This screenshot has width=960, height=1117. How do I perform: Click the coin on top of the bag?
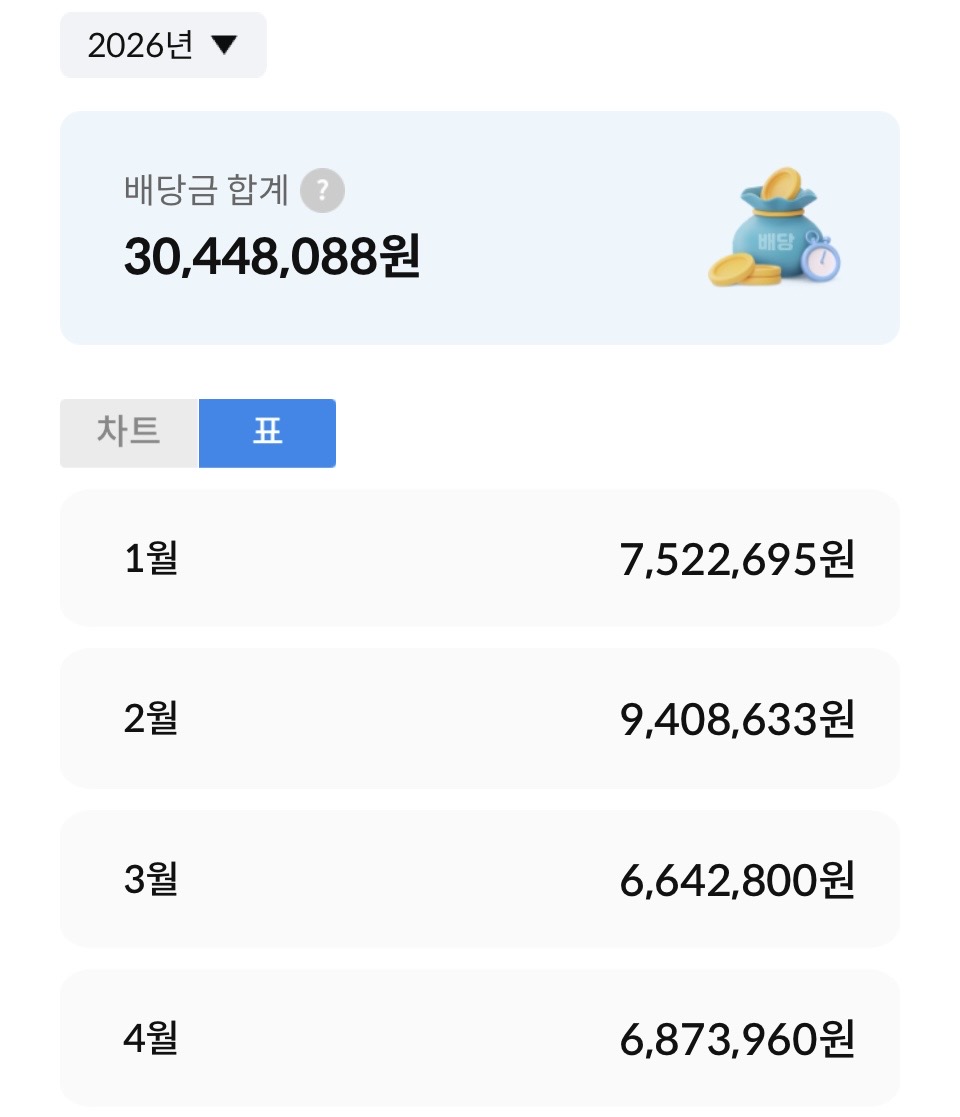[781, 184]
